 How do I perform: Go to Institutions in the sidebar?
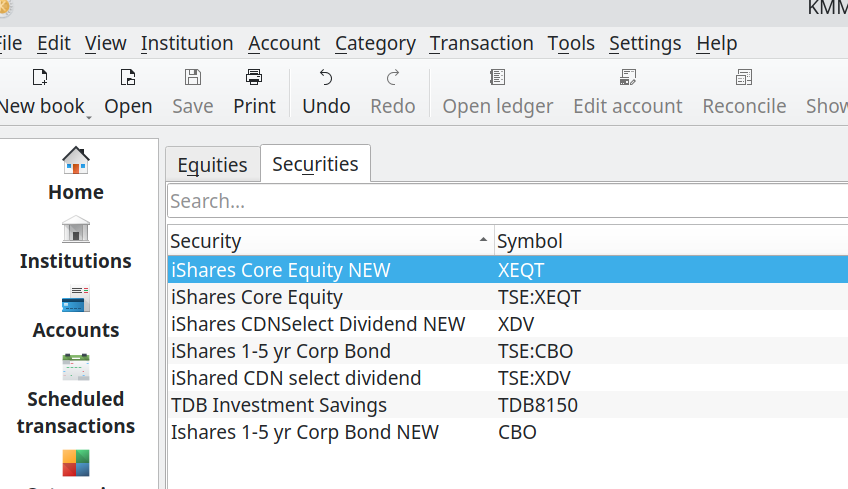coord(76,243)
